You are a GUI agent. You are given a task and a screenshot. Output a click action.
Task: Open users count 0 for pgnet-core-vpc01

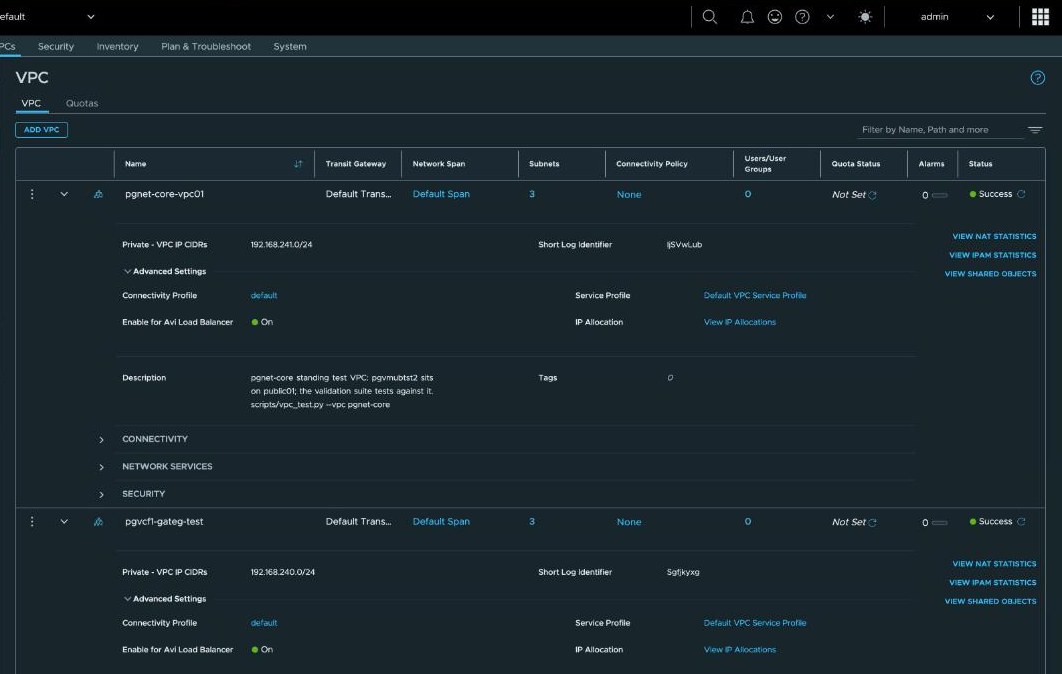coord(748,194)
